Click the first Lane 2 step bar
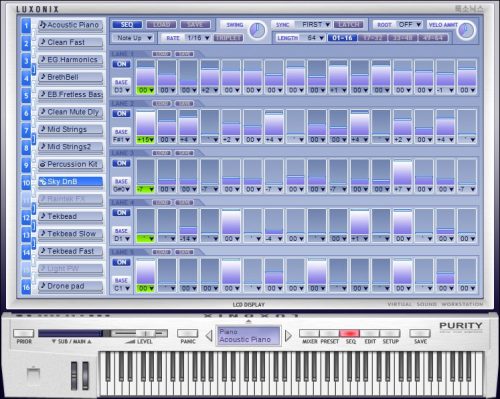The height and width of the screenshot is (399, 500). point(146,123)
